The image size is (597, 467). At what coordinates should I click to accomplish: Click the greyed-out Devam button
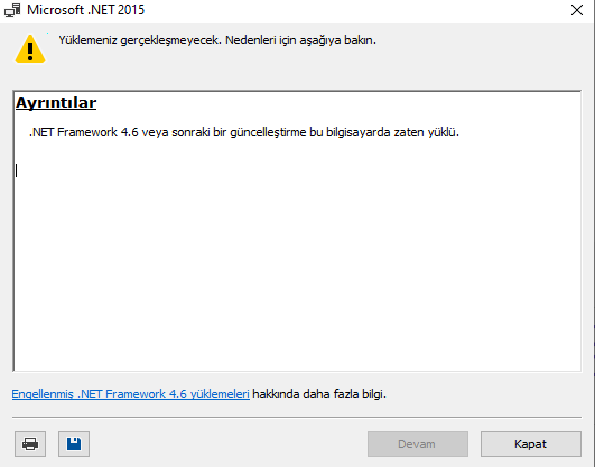pyautogui.click(x=418, y=444)
